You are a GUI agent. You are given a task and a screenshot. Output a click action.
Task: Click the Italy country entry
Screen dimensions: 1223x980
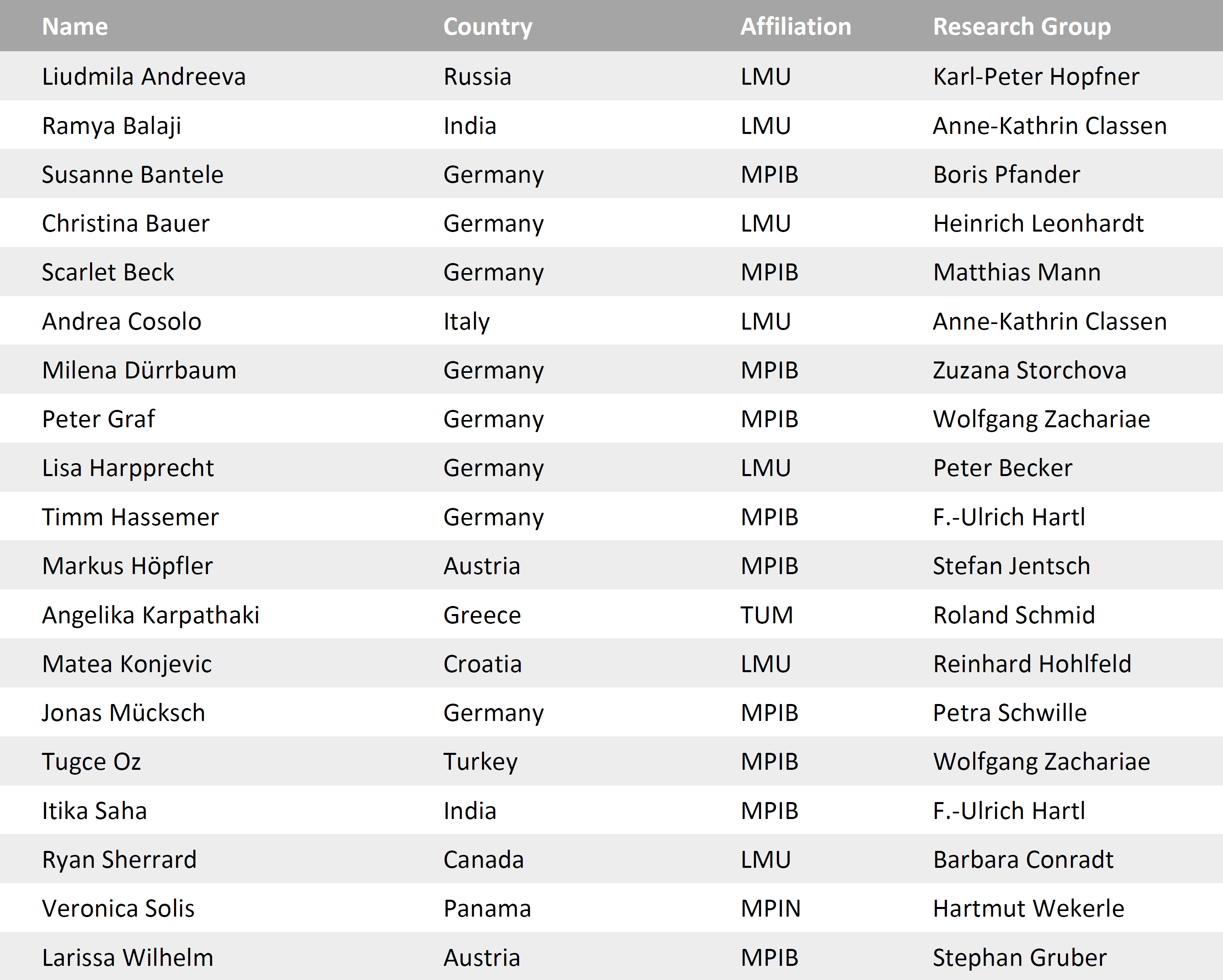point(466,322)
